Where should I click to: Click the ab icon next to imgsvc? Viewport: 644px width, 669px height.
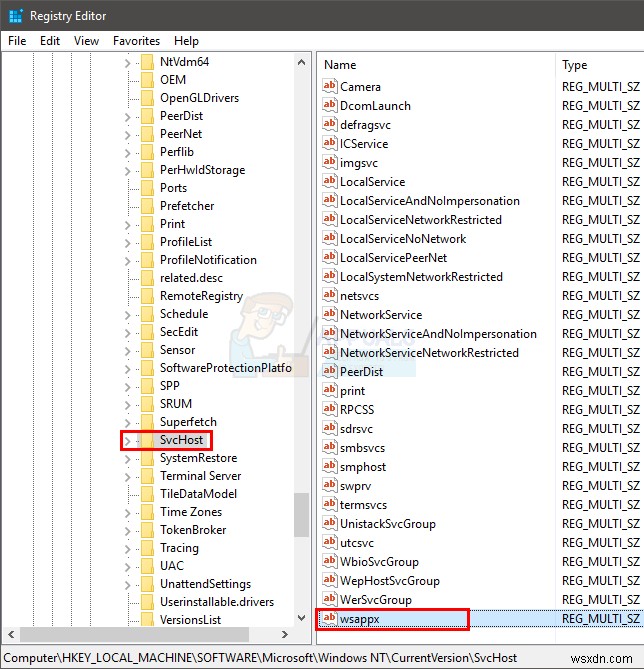click(x=329, y=162)
